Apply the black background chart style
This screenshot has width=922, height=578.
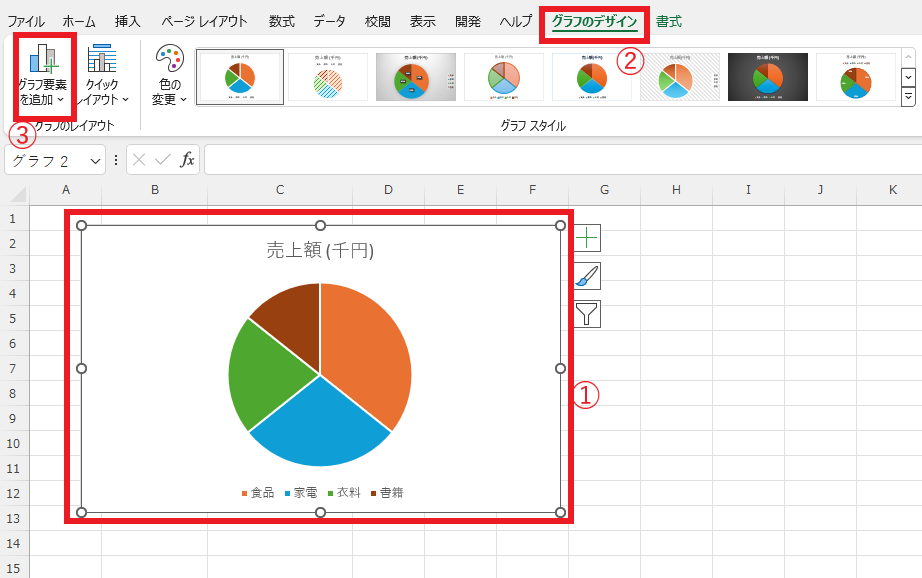[x=768, y=77]
